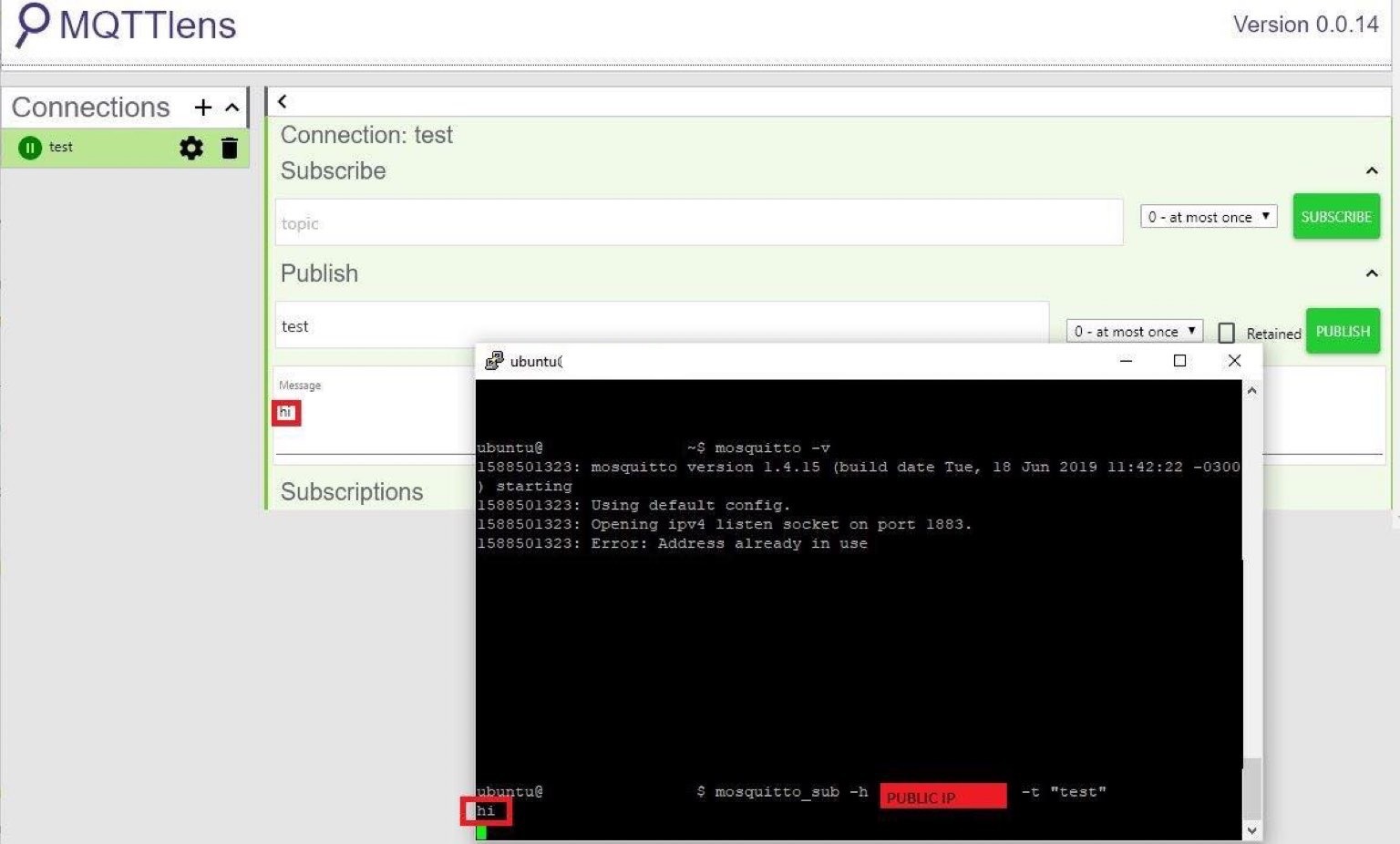Click the PUBLISH button

pyautogui.click(x=1343, y=331)
